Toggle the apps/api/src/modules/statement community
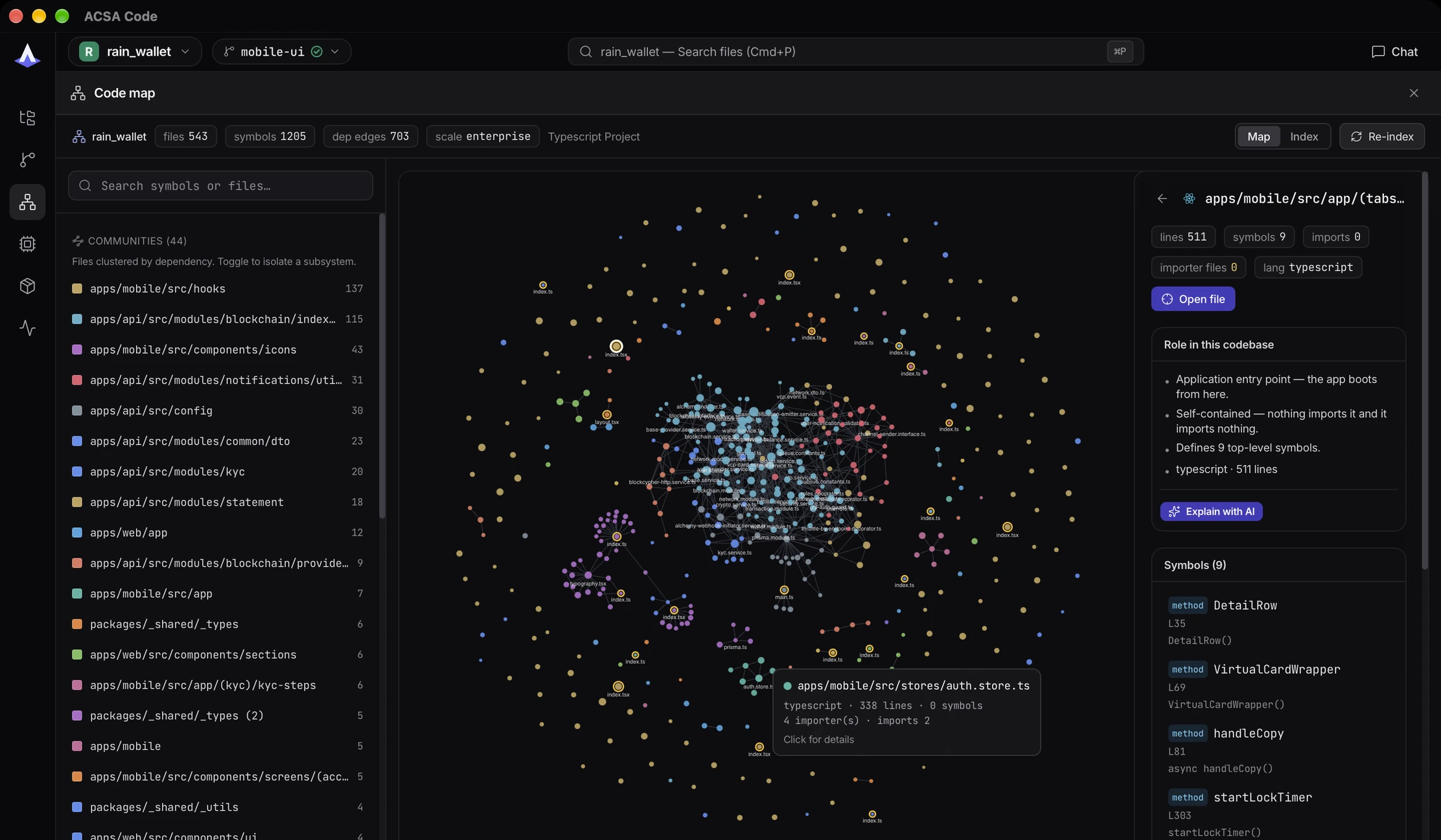 coord(218,502)
